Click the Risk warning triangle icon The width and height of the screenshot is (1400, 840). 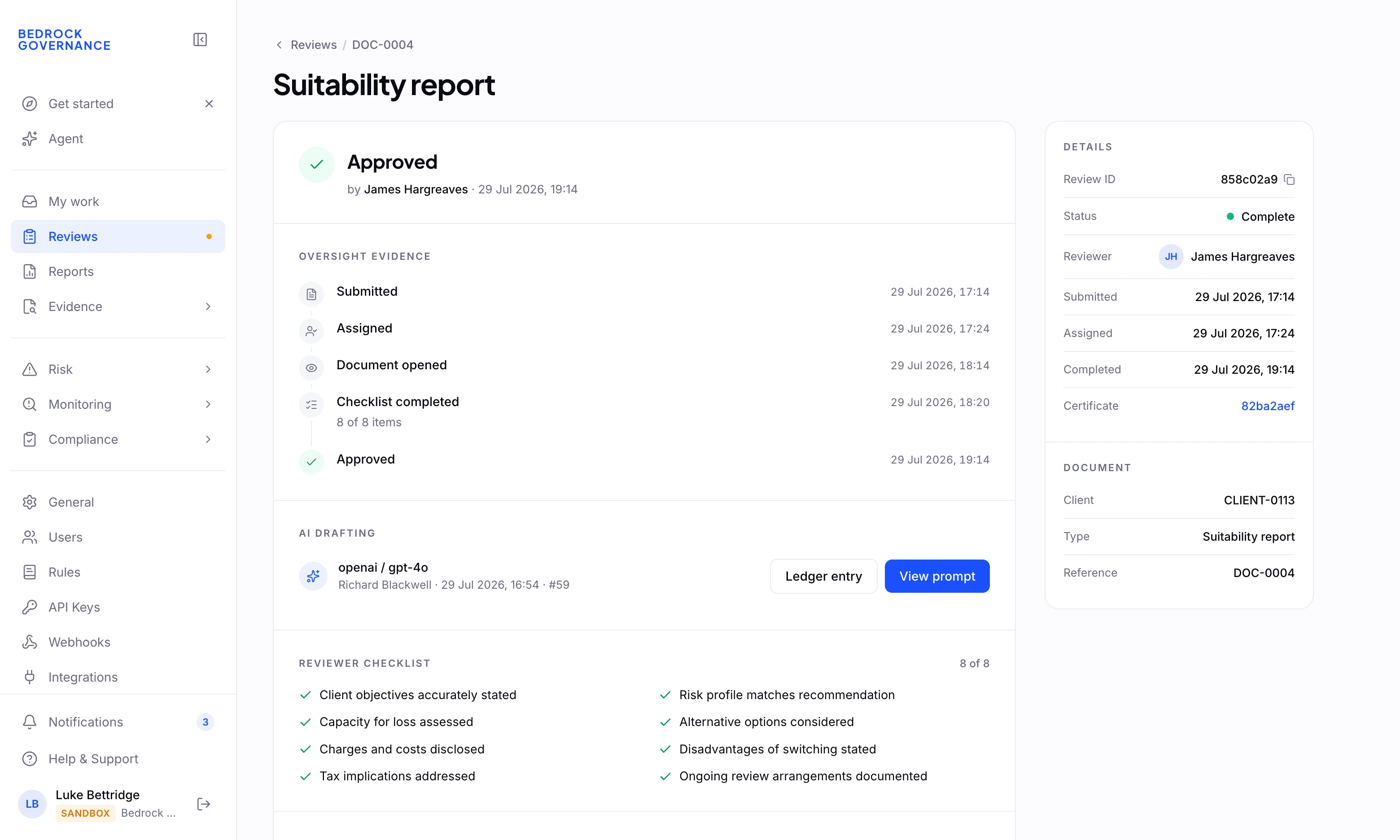(30, 370)
